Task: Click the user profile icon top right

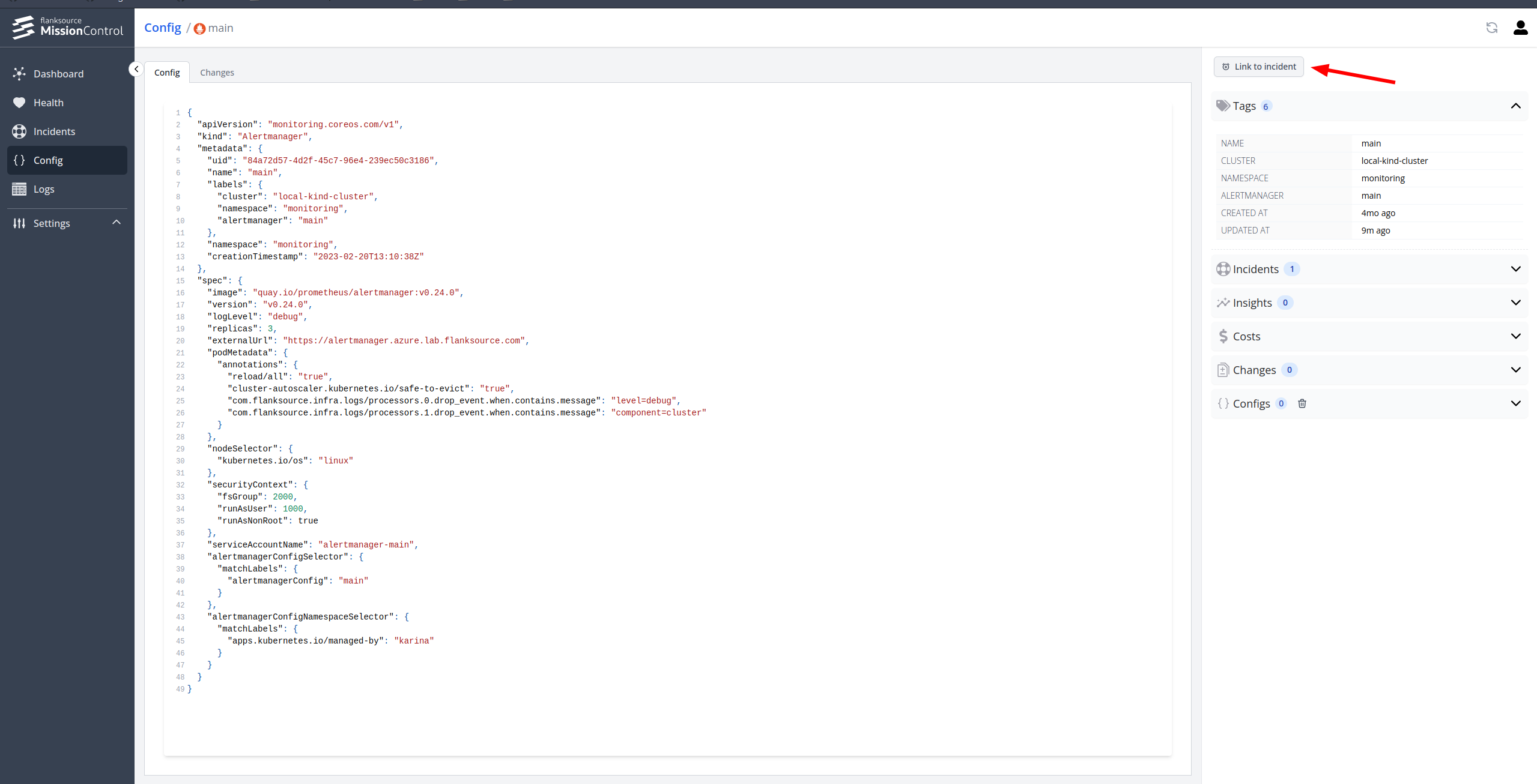Action: pyautogui.click(x=1521, y=27)
